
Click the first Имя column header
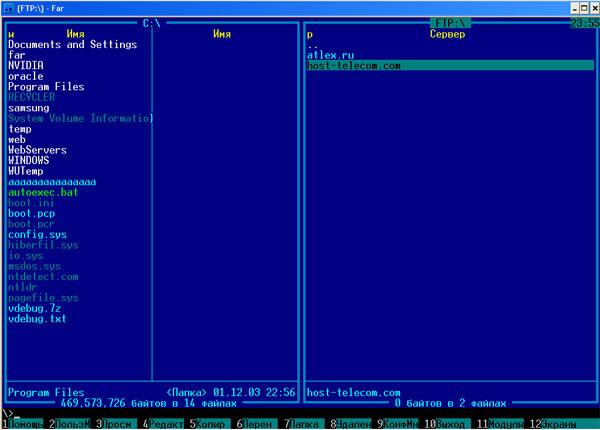[75, 34]
